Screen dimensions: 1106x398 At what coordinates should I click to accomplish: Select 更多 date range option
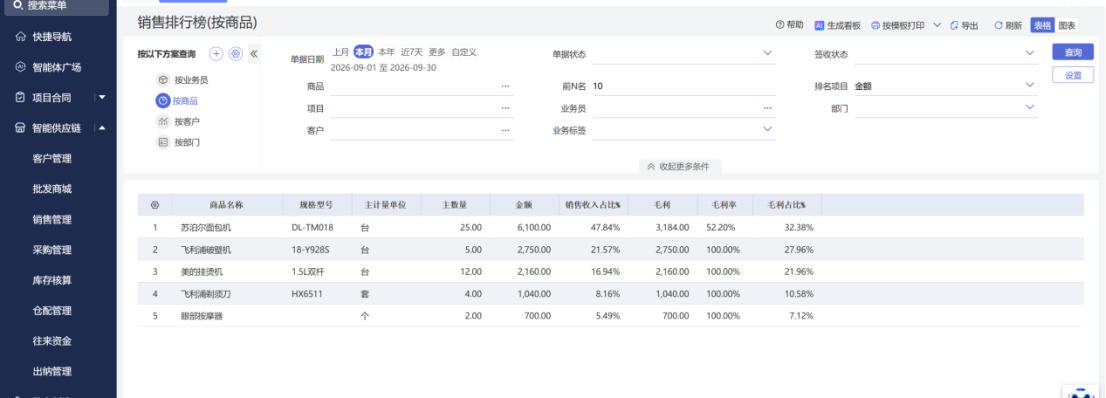pos(437,52)
